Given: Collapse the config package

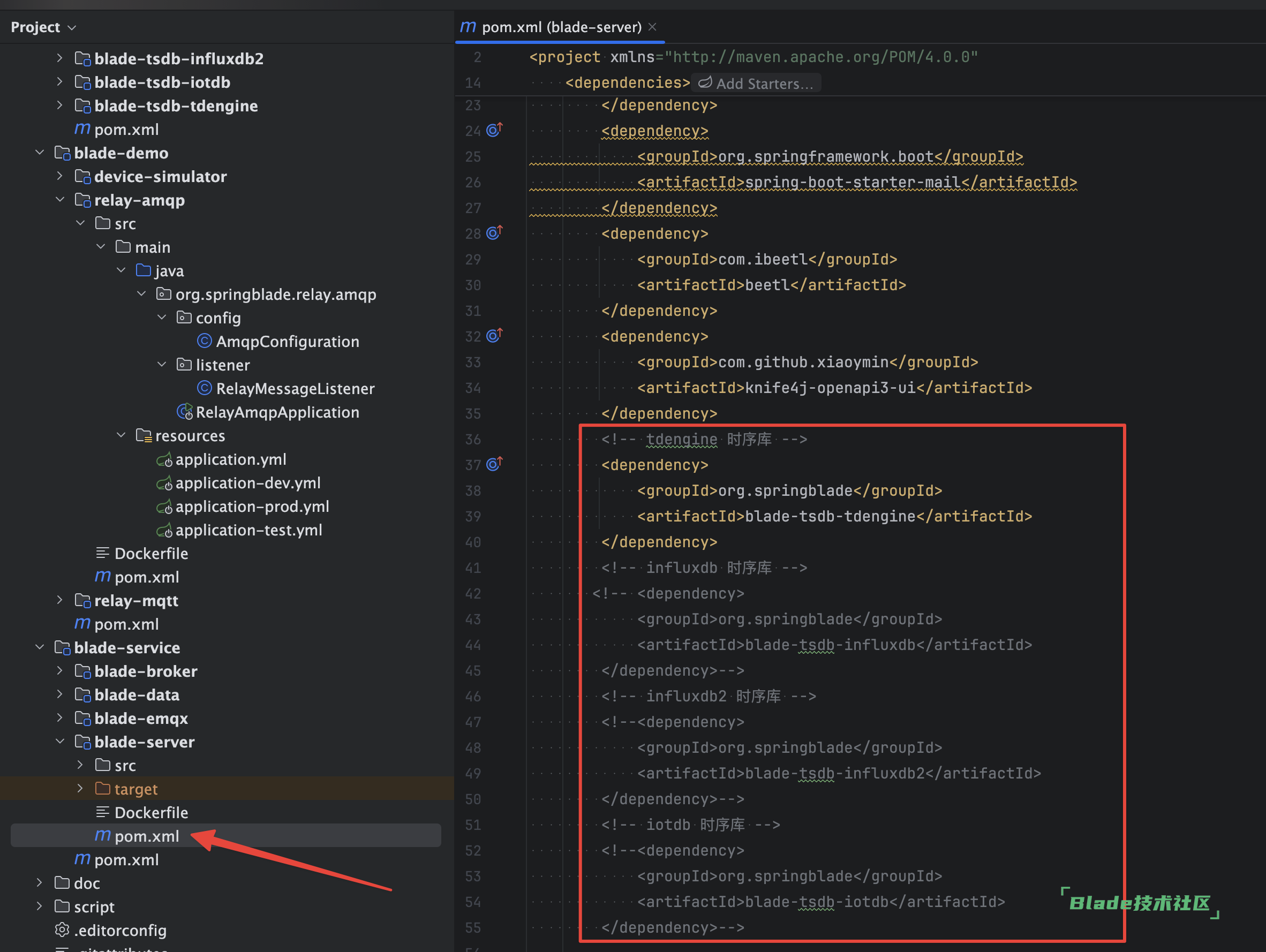Looking at the screenshot, I should 162,318.
